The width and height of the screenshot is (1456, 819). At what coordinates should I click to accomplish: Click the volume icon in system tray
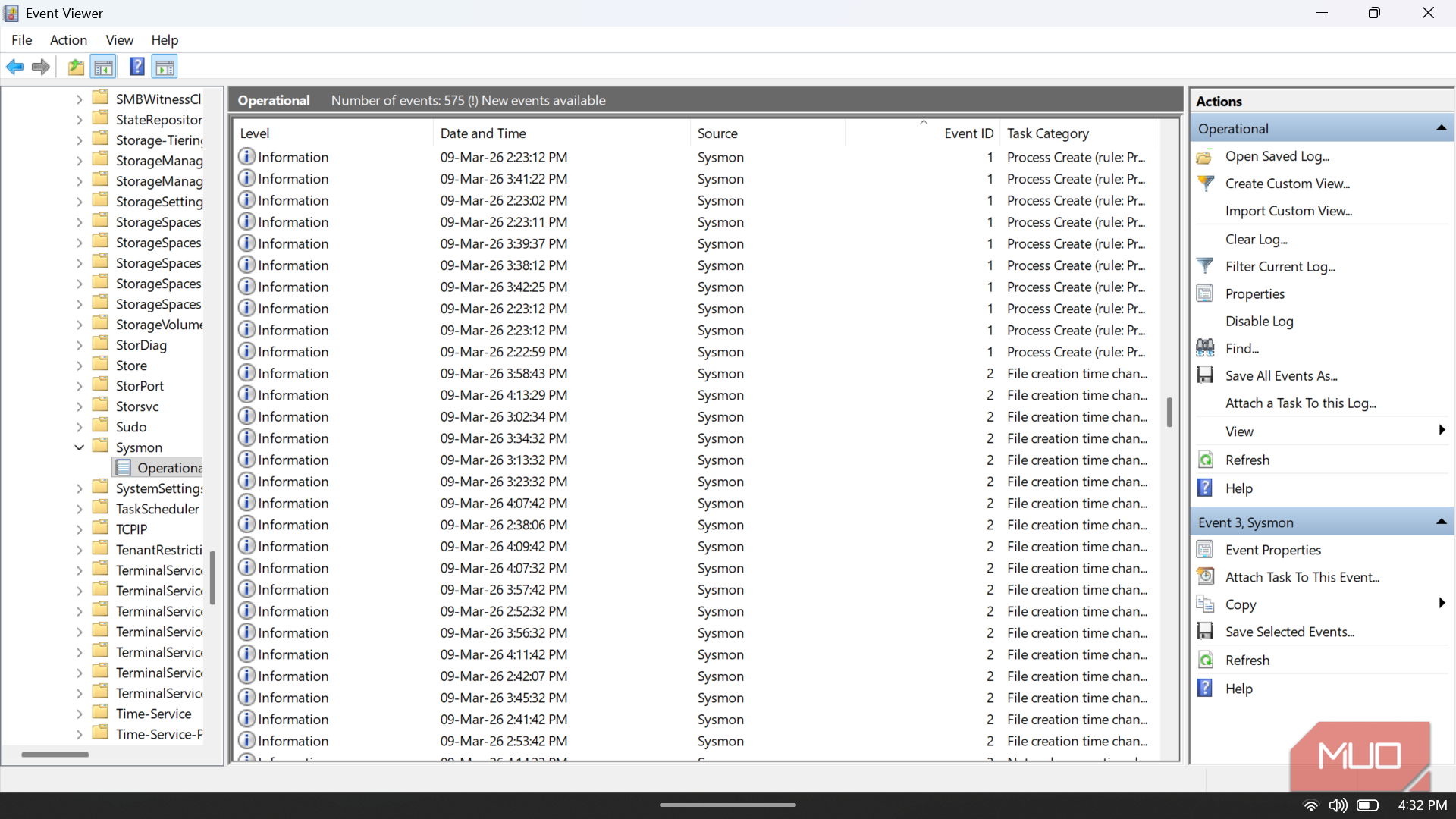[1338, 805]
